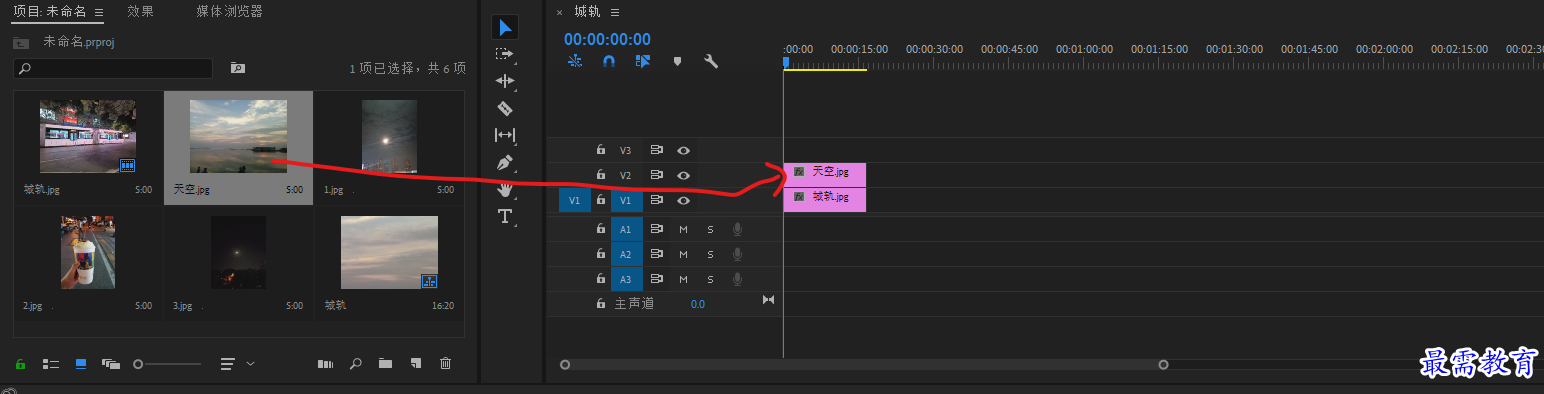Toggle lock on track V2

pos(600,175)
